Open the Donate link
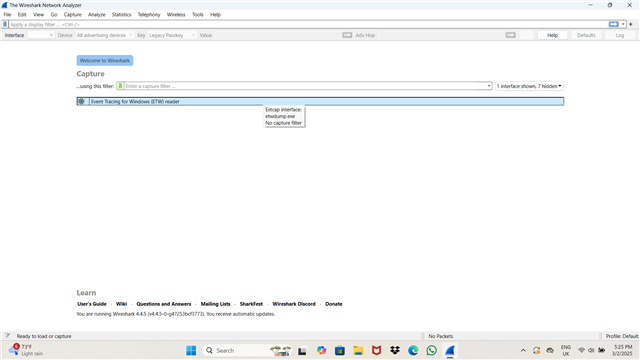 click(334, 304)
